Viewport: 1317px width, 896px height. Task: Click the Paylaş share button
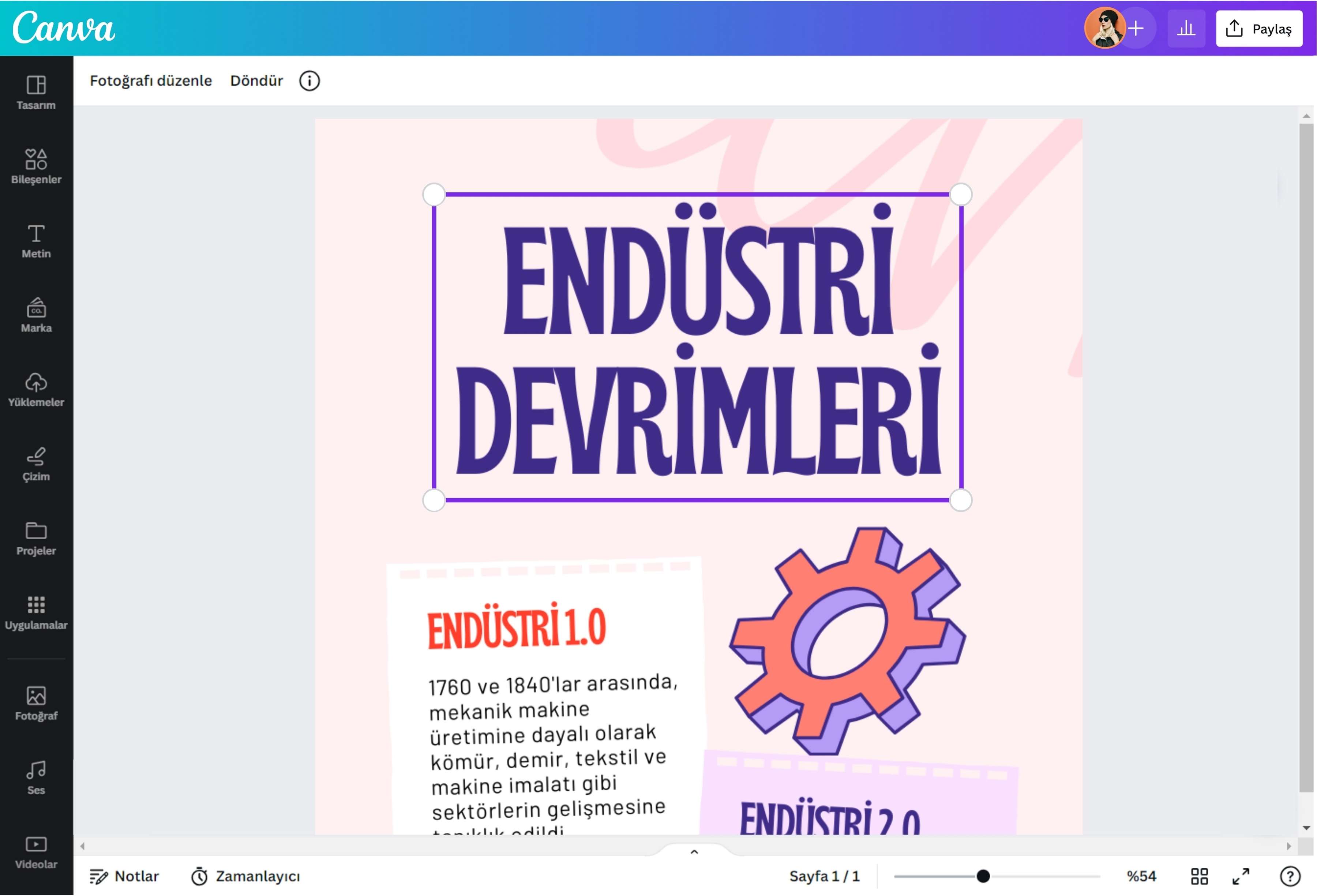1259,28
